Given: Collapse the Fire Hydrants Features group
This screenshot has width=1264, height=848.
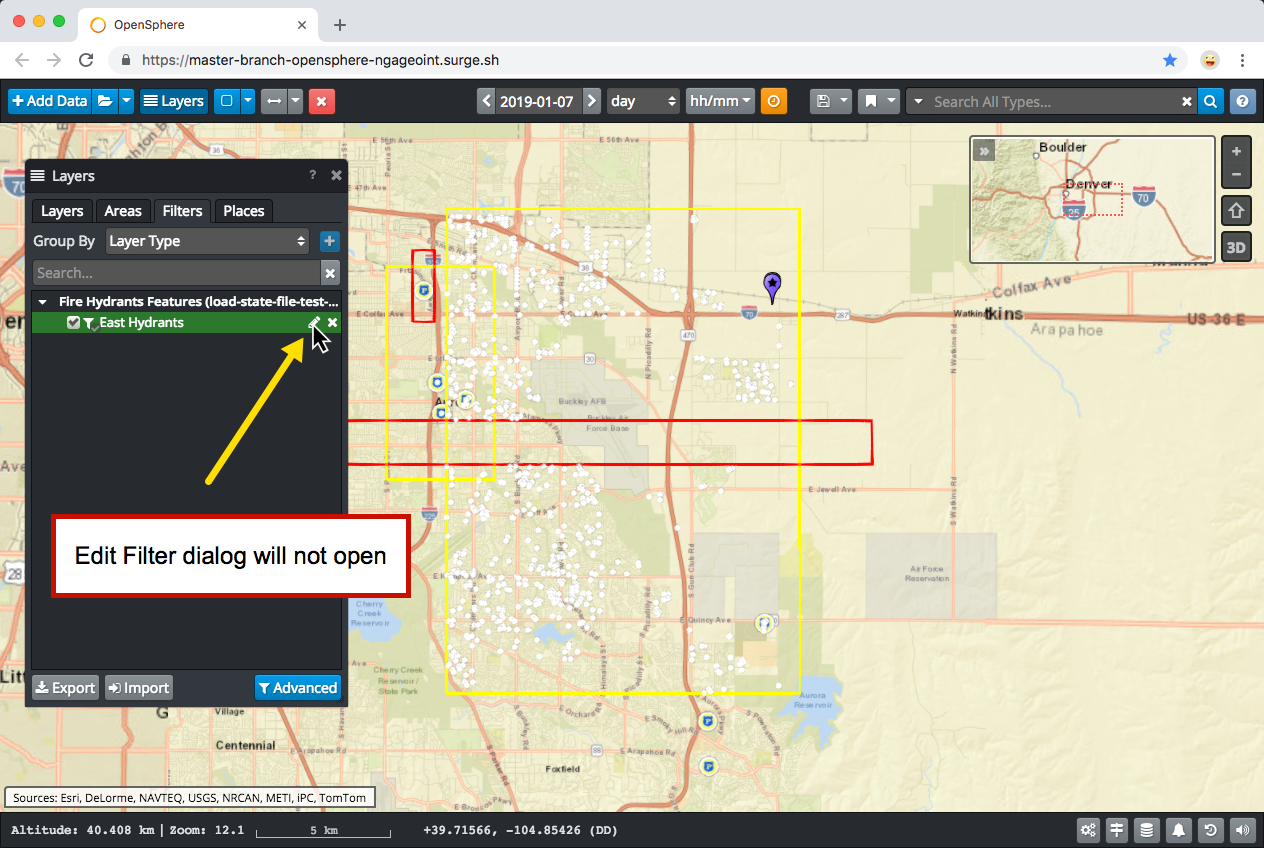Looking at the screenshot, I should 41,301.
